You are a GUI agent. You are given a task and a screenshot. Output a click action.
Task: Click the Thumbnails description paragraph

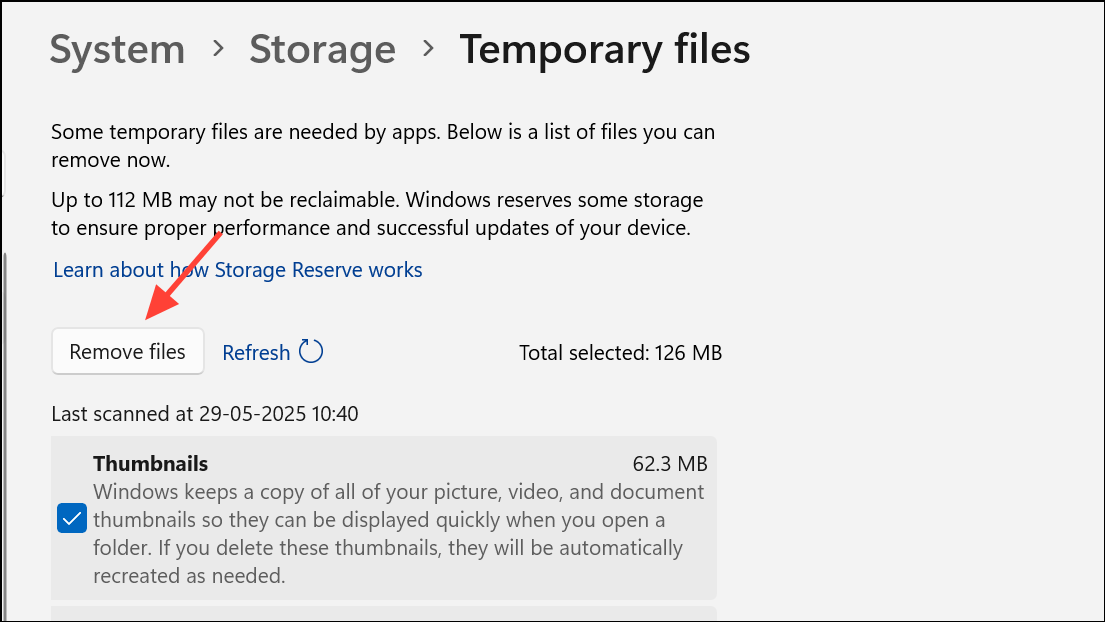click(x=398, y=534)
